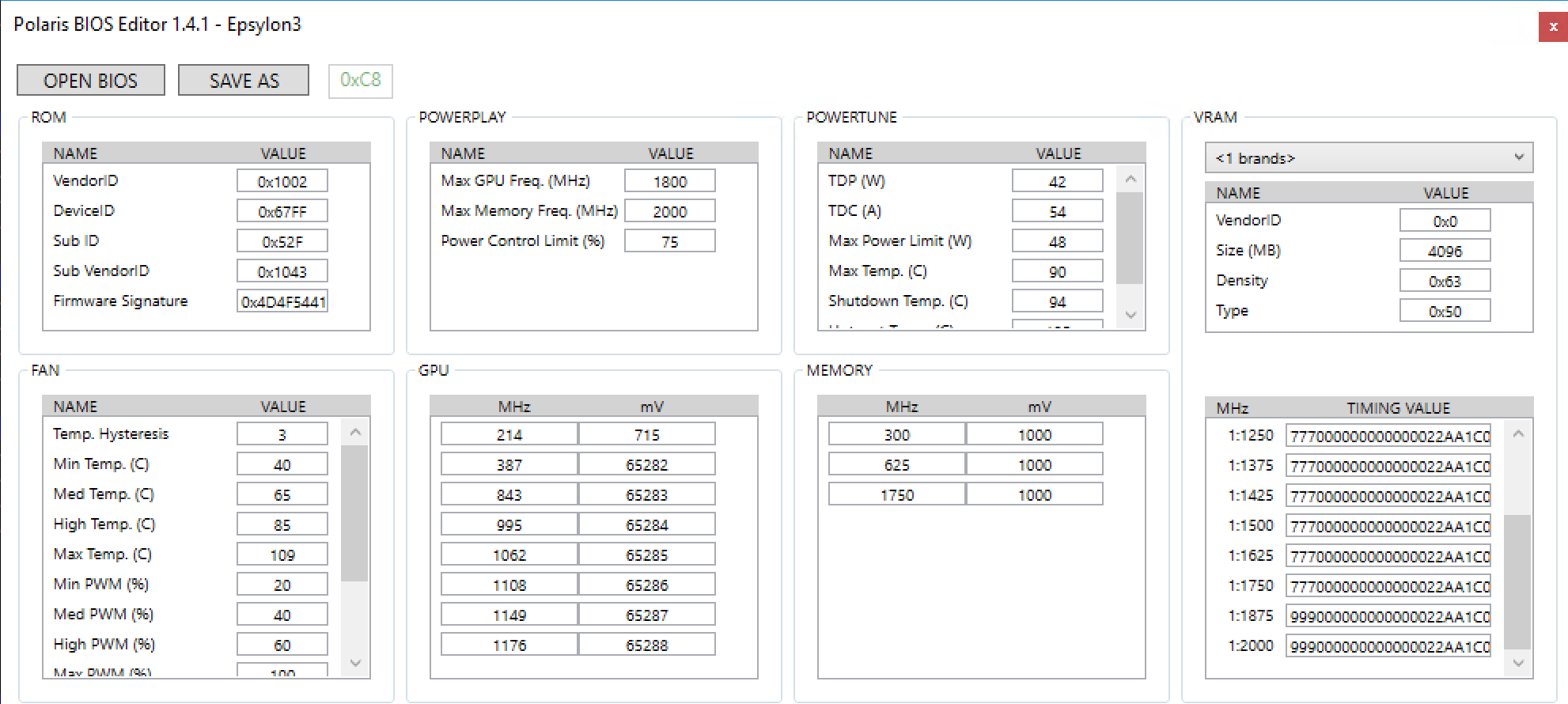Screen dimensions: 1568x704
Task: Click timing value for 1:1250
Action: [1388, 436]
